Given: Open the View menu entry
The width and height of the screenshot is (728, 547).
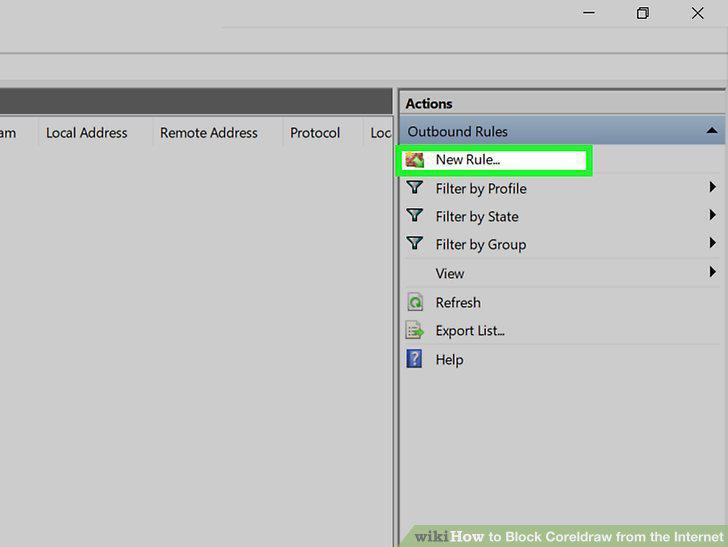Looking at the screenshot, I should click(x=449, y=274).
